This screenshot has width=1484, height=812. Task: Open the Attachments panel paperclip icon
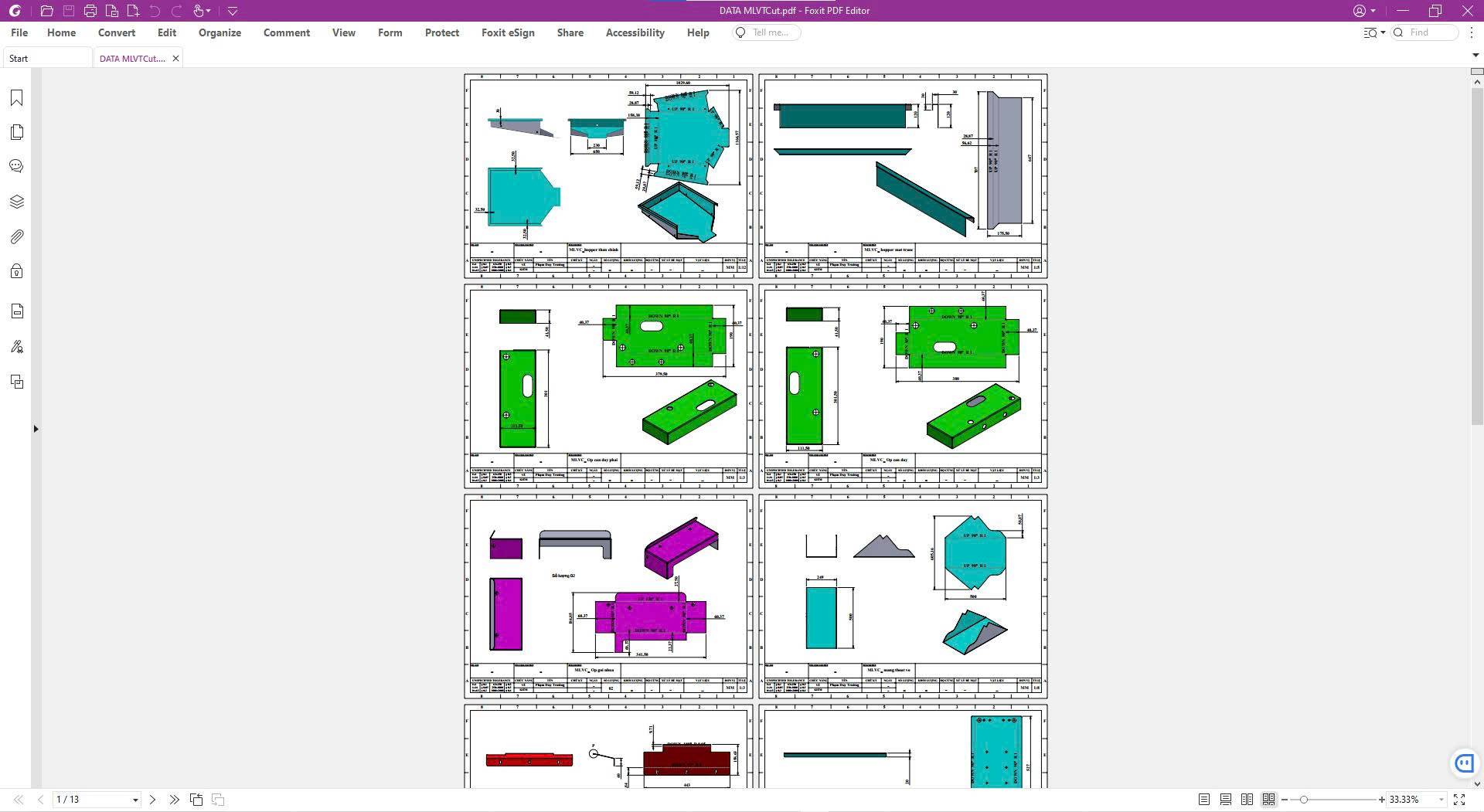click(16, 236)
